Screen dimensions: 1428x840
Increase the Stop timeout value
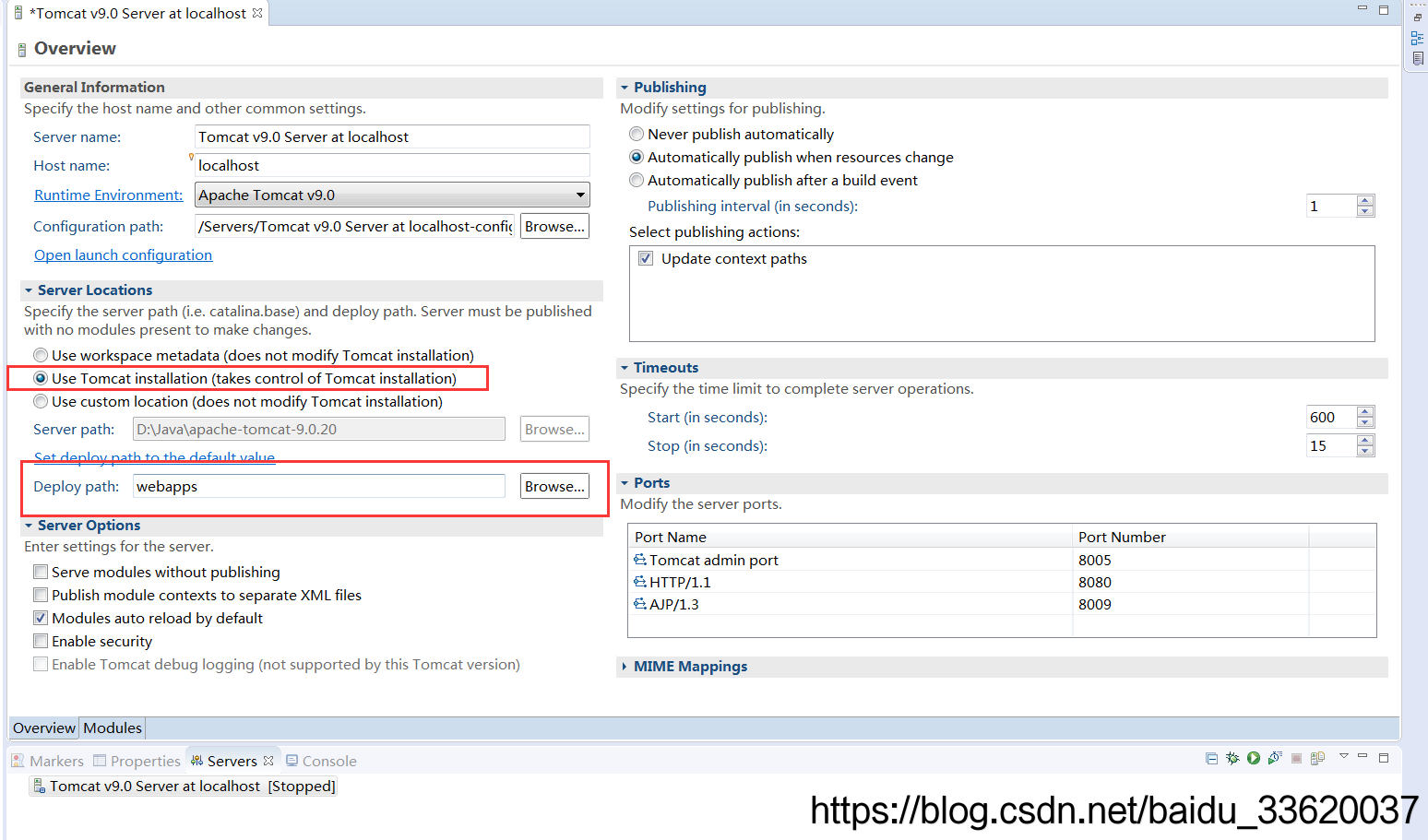coord(1365,441)
